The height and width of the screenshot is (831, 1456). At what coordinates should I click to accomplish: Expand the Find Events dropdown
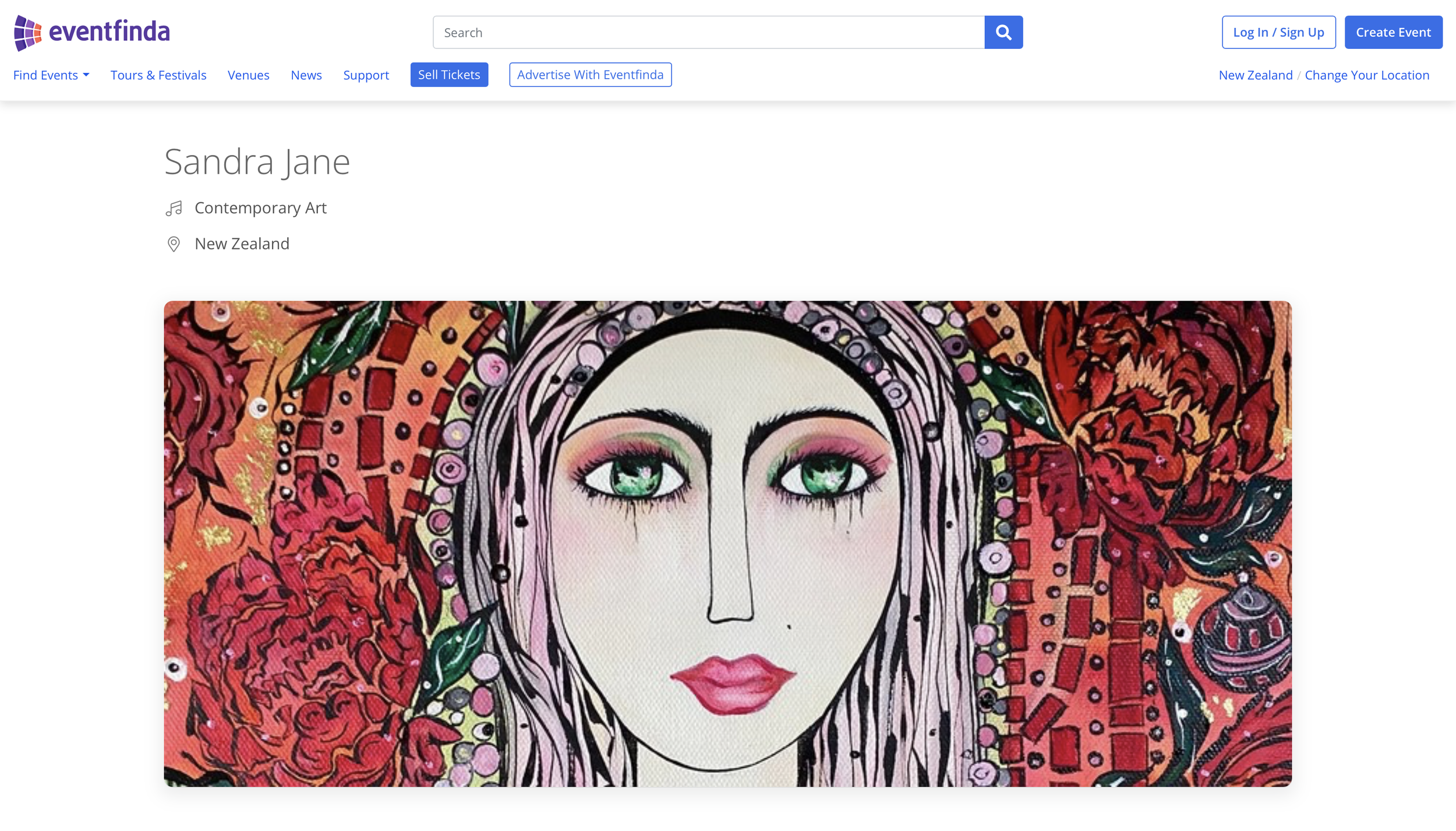(x=51, y=75)
